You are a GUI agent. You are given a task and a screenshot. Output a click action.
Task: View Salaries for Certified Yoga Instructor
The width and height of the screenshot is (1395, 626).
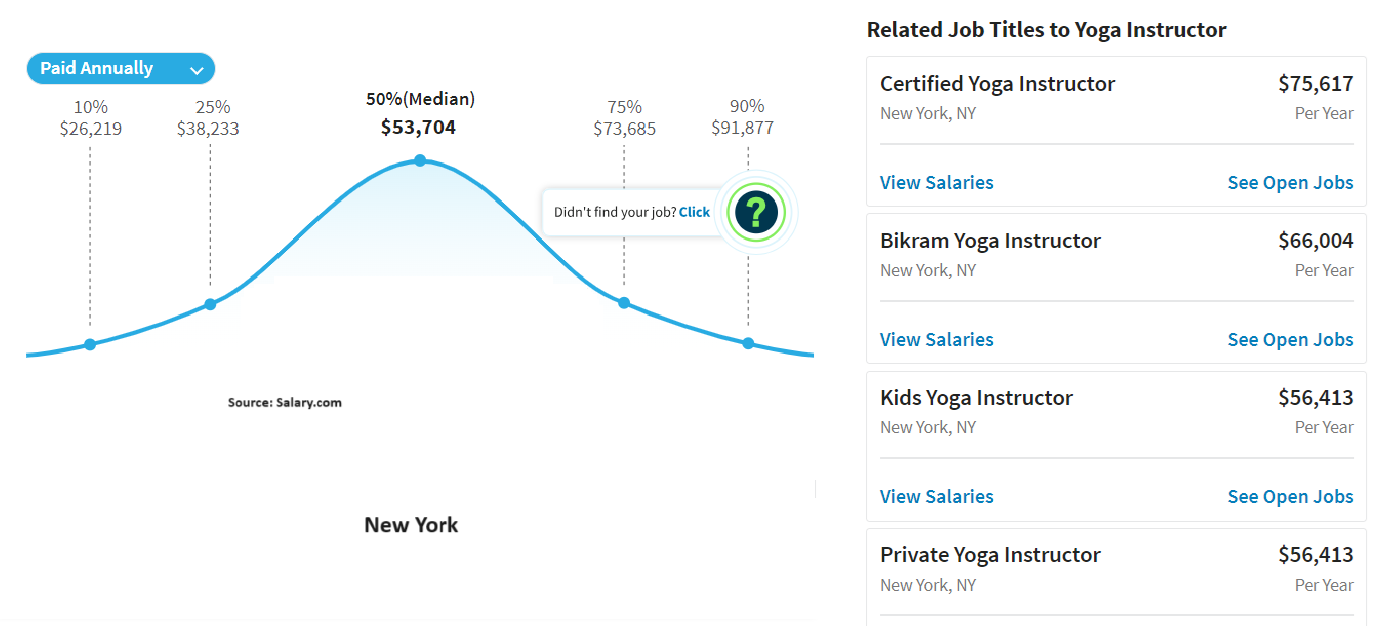point(936,182)
